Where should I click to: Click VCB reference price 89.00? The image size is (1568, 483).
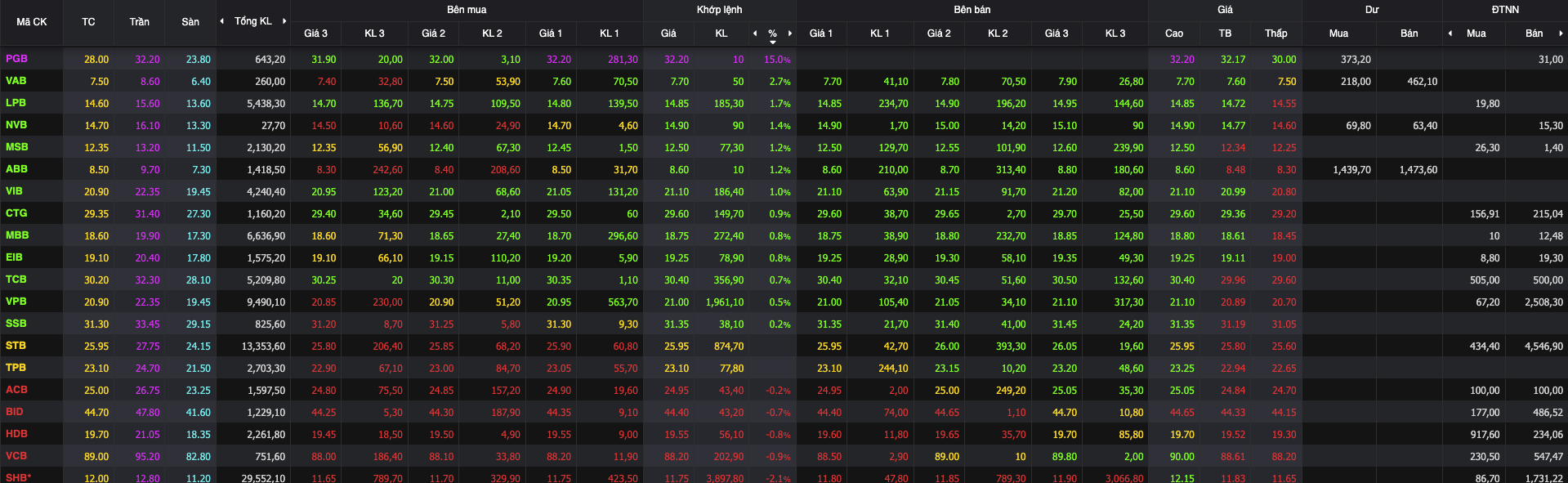[x=96, y=457]
